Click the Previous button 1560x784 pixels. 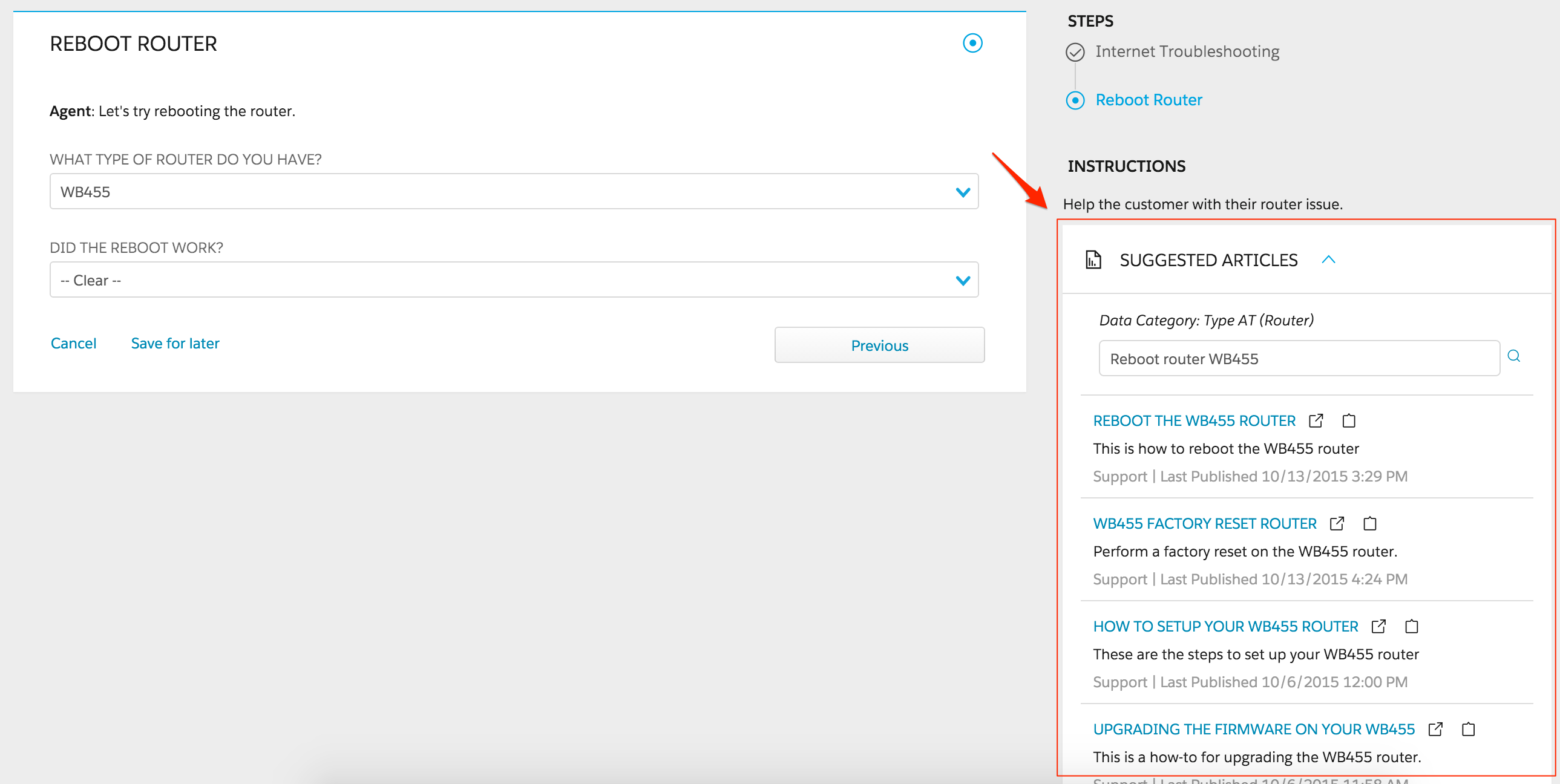(x=879, y=345)
